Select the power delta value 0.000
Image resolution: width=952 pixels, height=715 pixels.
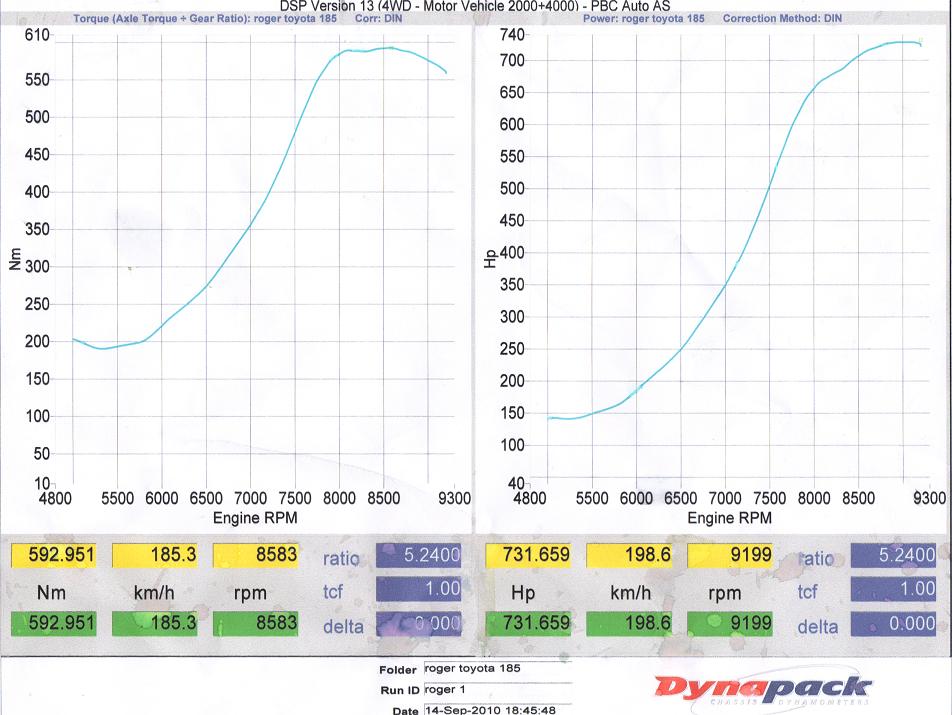896,625
